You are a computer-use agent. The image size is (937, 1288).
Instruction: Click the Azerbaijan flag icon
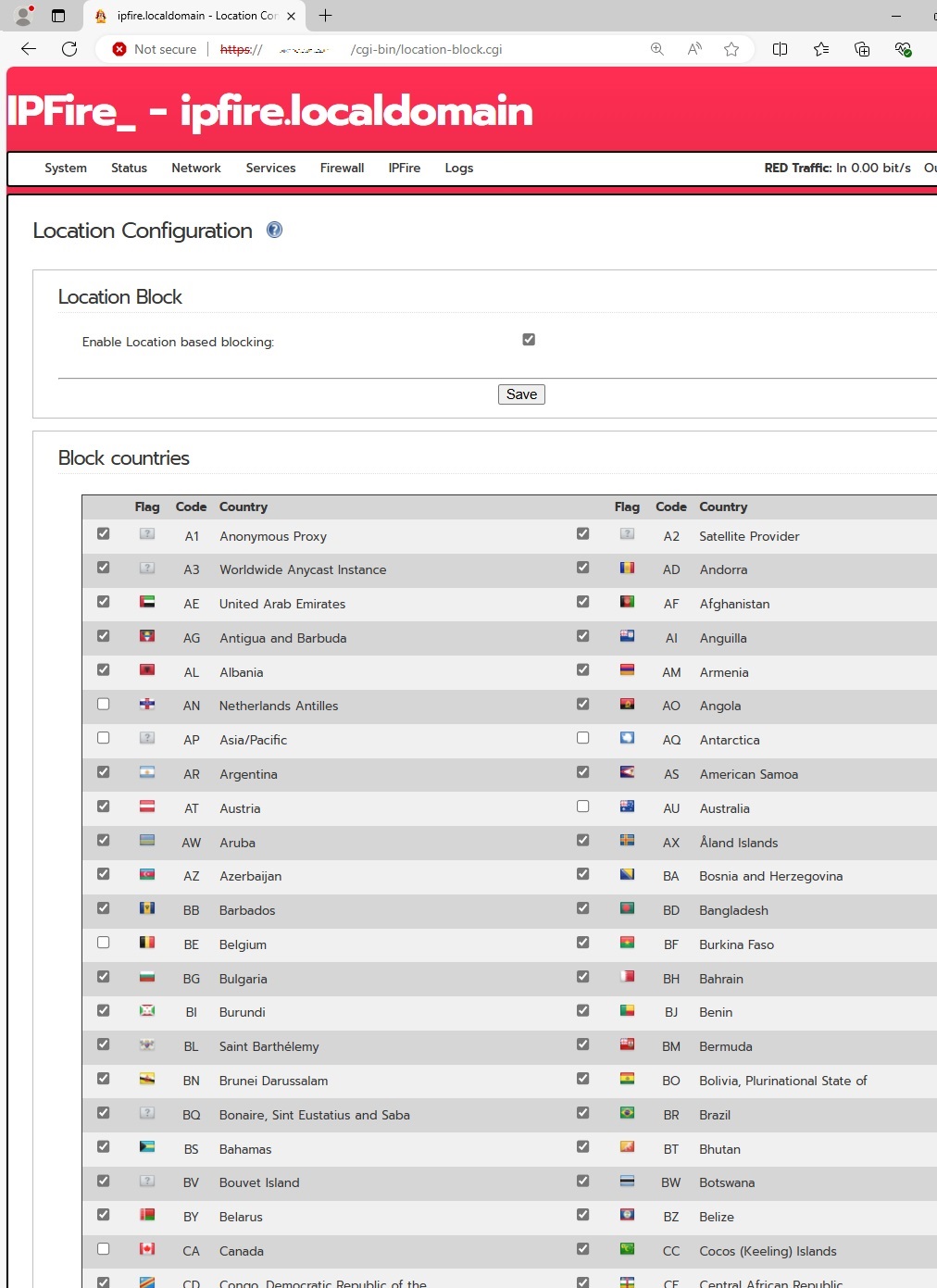[x=147, y=874]
